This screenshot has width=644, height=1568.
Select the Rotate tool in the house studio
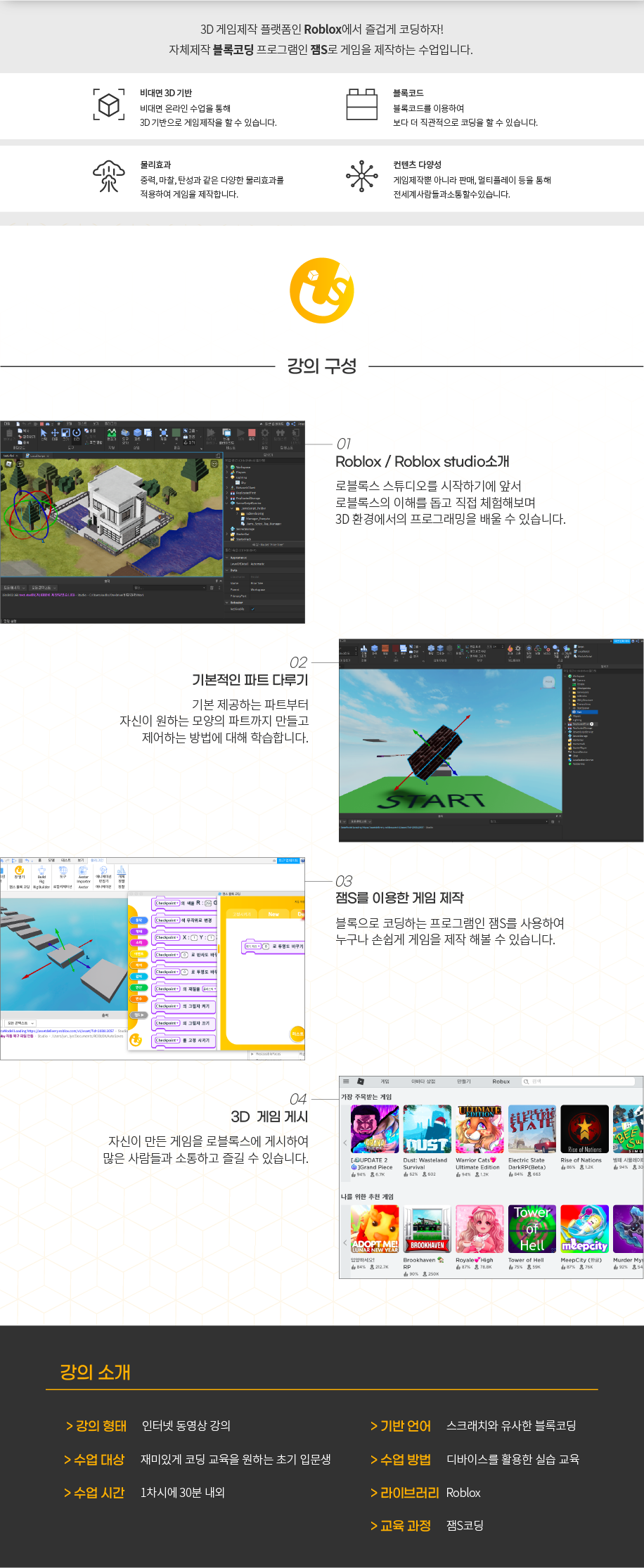(x=77, y=434)
